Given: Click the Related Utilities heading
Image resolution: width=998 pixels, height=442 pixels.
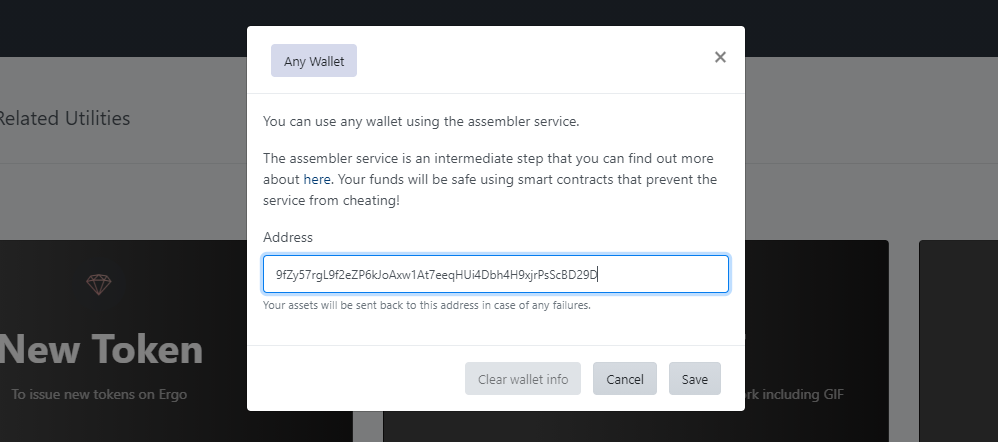Looking at the screenshot, I should coord(63,118).
